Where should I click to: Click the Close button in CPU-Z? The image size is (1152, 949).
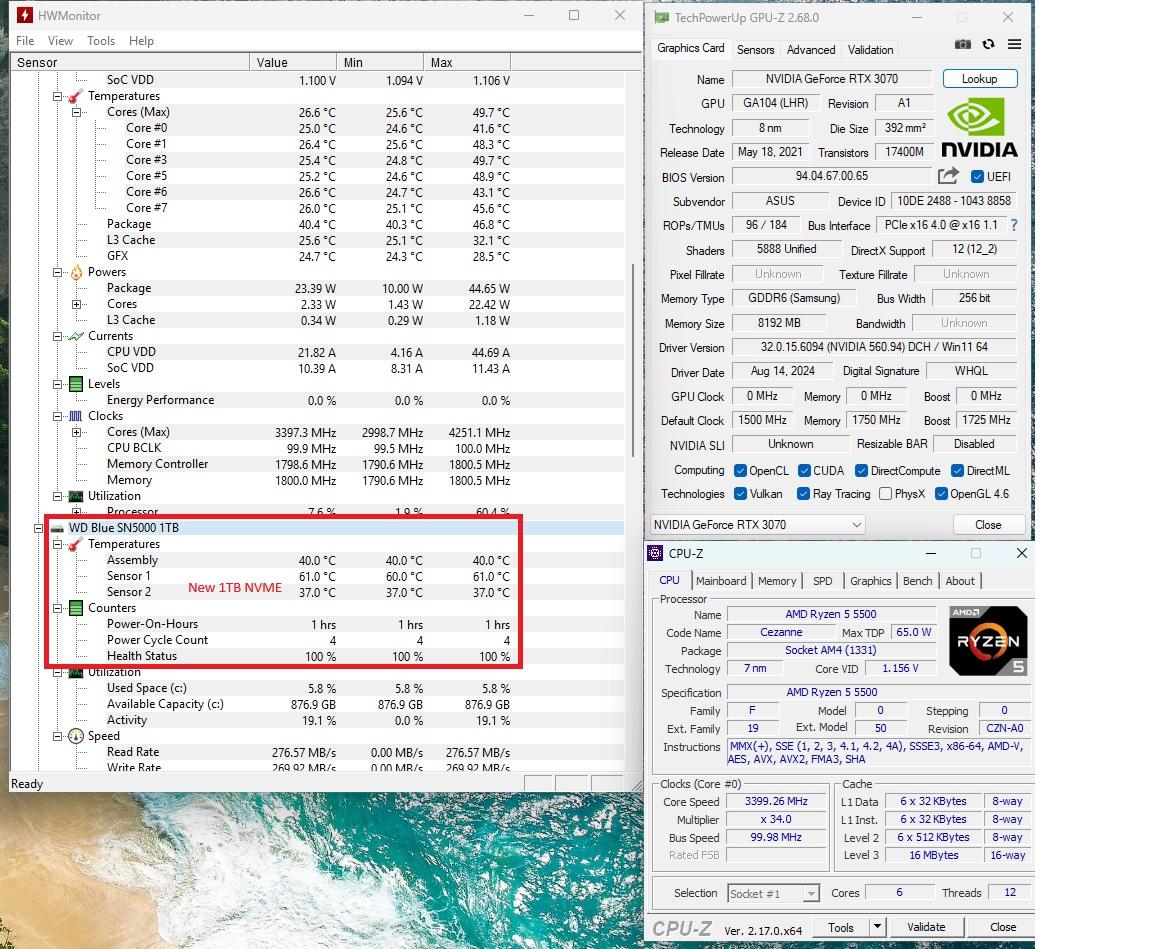1003,927
